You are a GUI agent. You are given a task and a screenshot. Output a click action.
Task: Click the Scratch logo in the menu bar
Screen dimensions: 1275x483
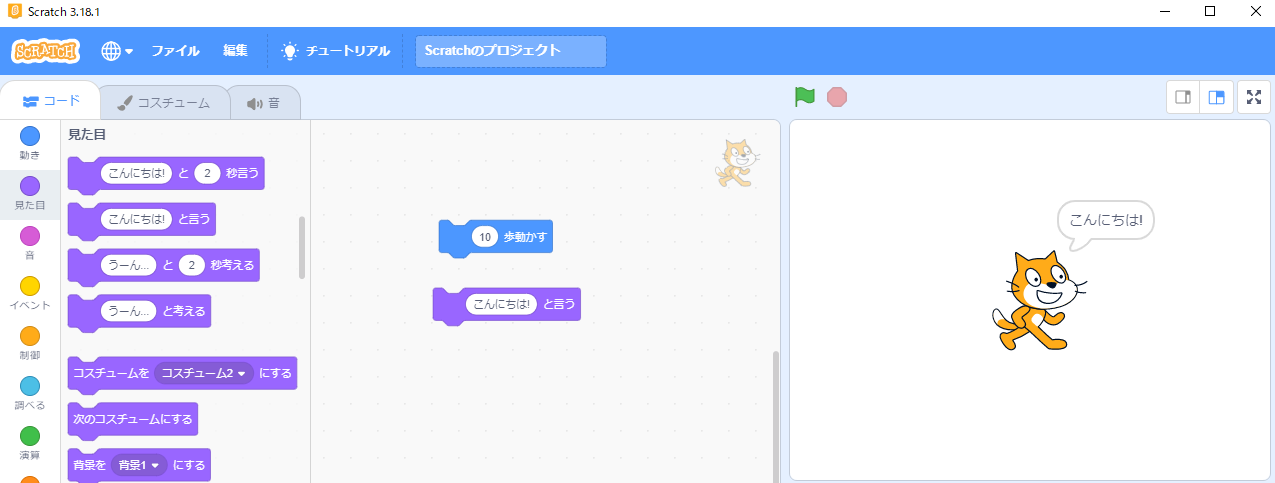45,51
